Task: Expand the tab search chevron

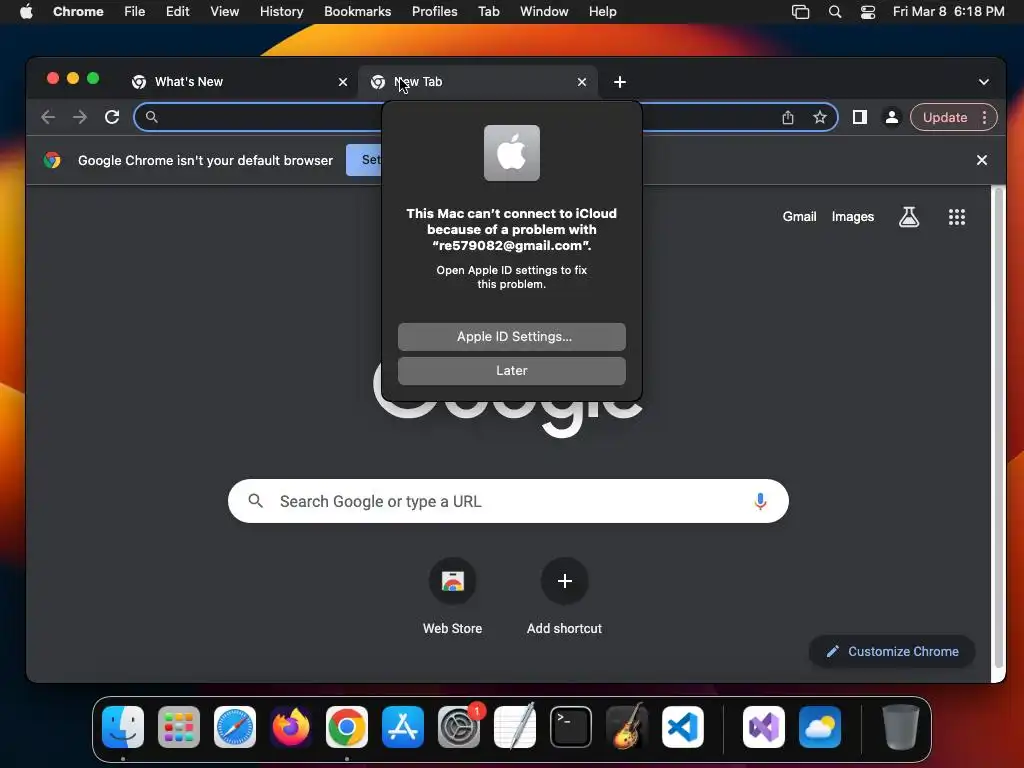Action: [984, 82]
